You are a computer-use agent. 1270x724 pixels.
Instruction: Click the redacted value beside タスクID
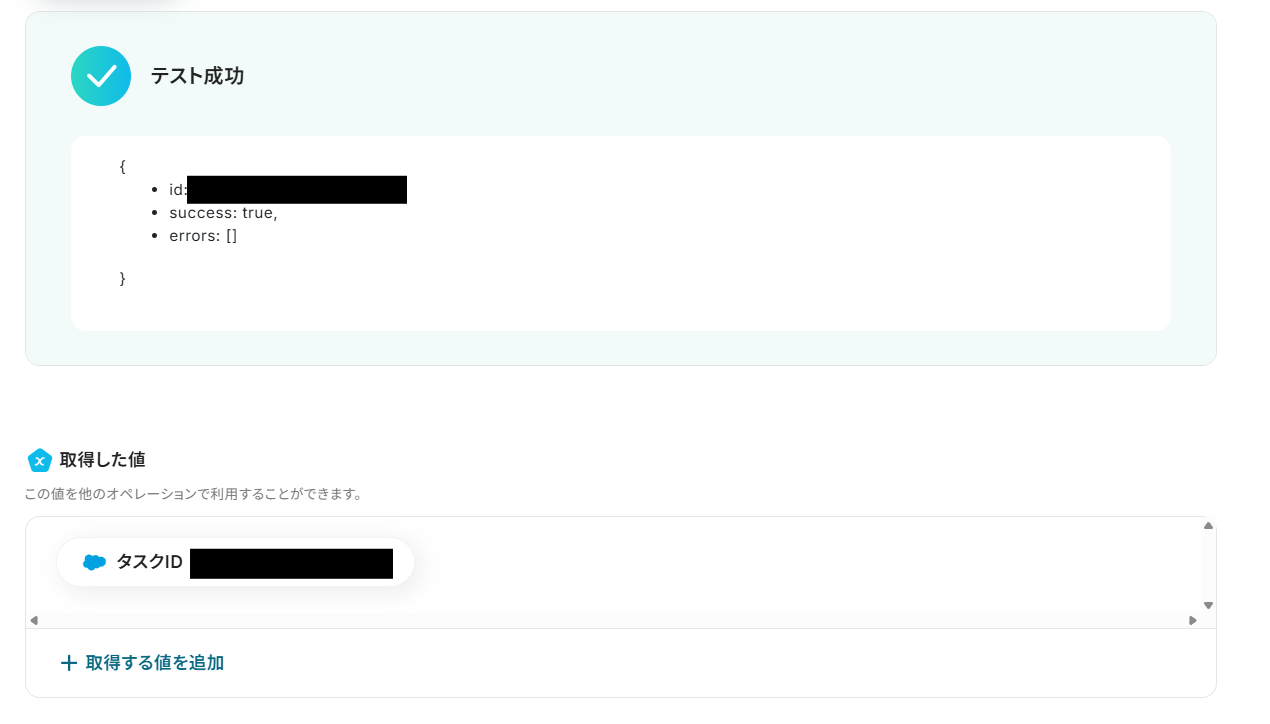291,563
